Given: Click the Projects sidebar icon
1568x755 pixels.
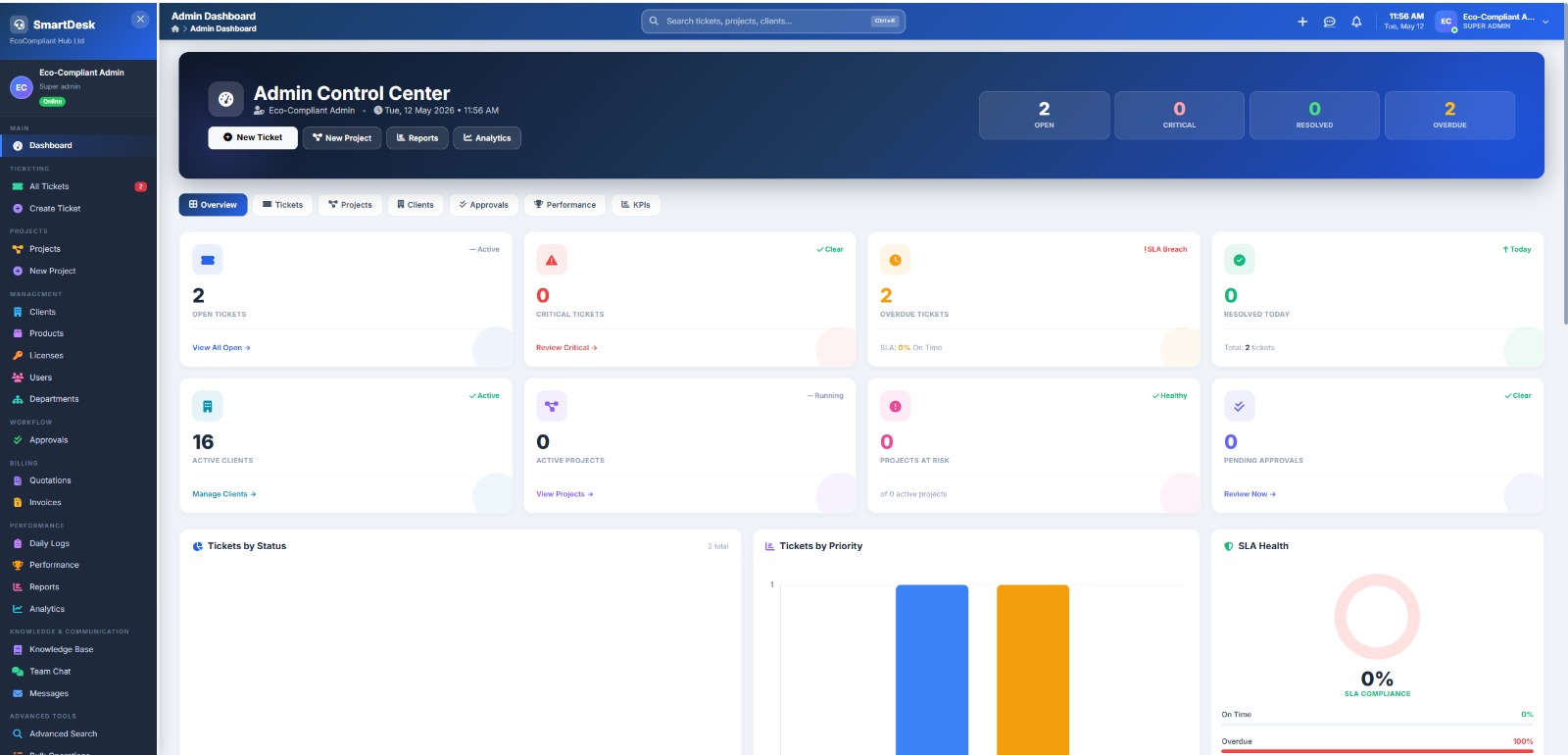Looking at the screenshot, I should click(x=18, y=249).
